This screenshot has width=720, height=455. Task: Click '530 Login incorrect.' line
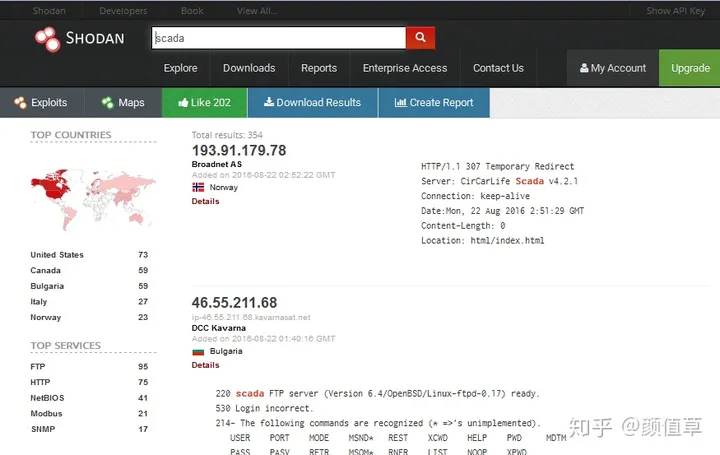264,408
